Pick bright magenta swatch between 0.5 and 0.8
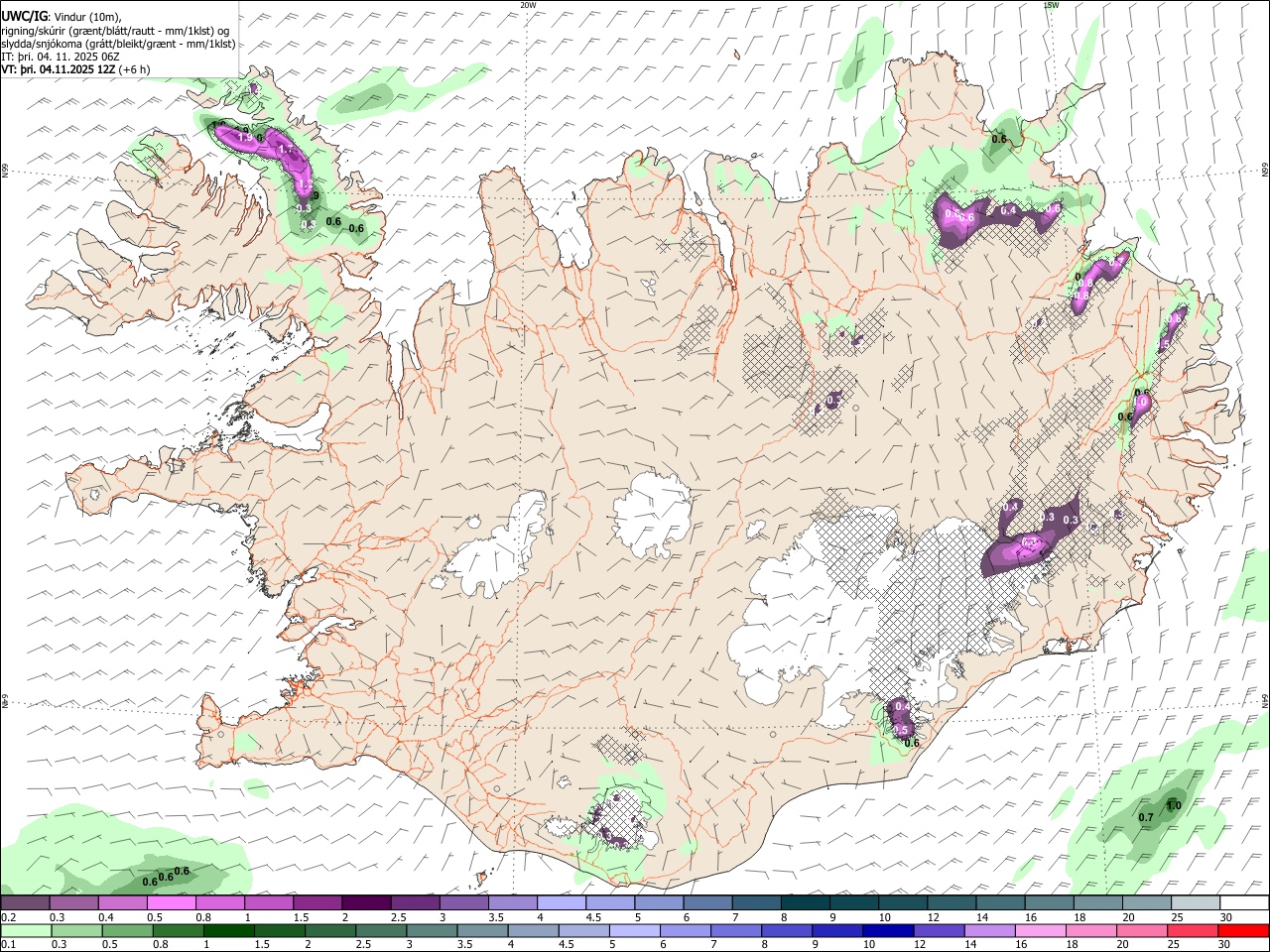1270x952 pixels. point(171,902)
